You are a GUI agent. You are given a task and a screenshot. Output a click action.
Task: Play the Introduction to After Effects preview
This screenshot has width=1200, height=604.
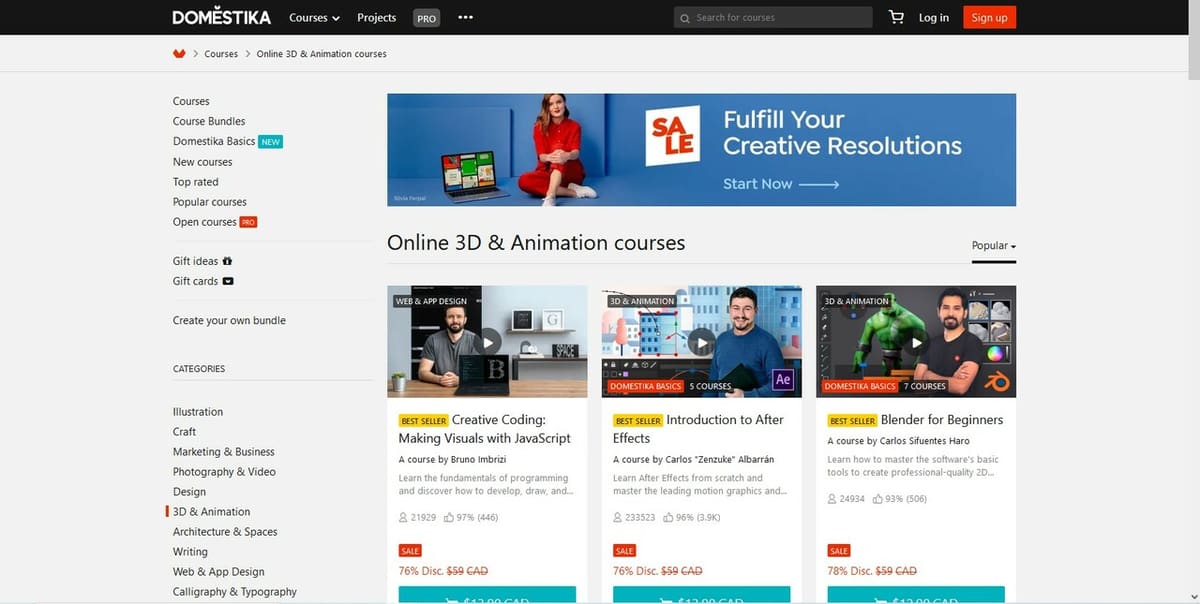pyautogui.click(x=701, y=342)
